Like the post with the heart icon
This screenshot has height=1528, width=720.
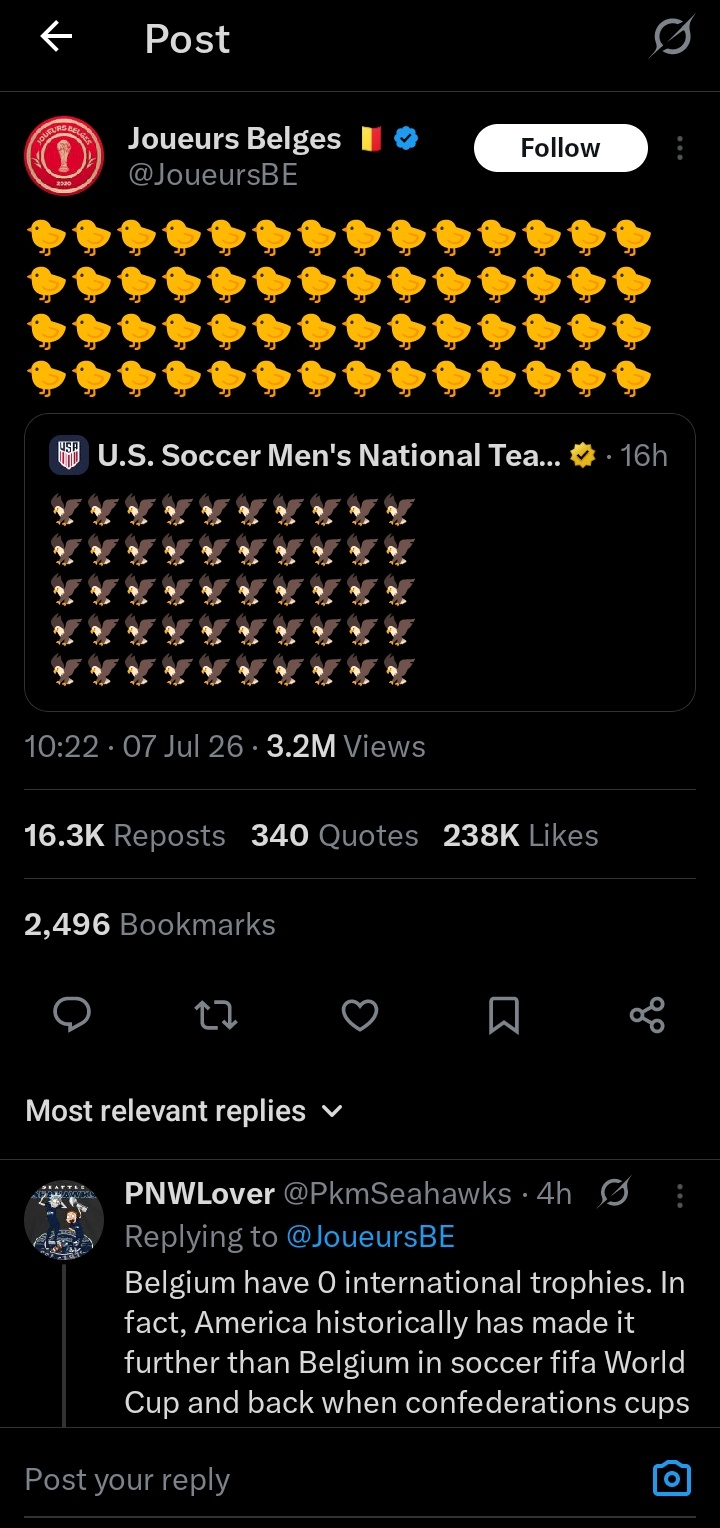tap(360, 1016)
